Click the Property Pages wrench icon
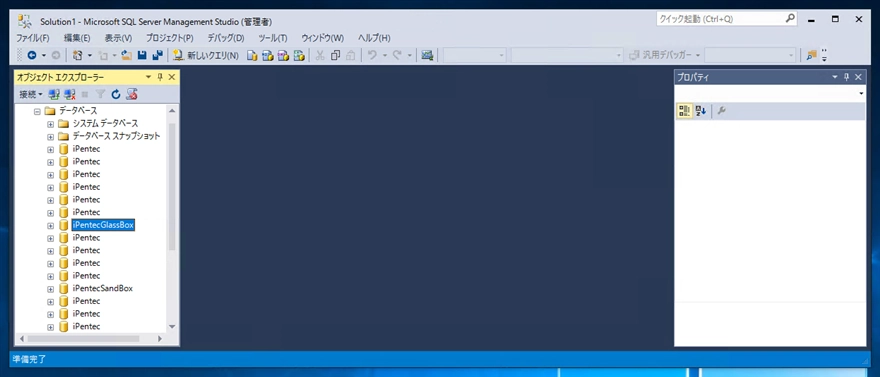 tap(722, 111)
